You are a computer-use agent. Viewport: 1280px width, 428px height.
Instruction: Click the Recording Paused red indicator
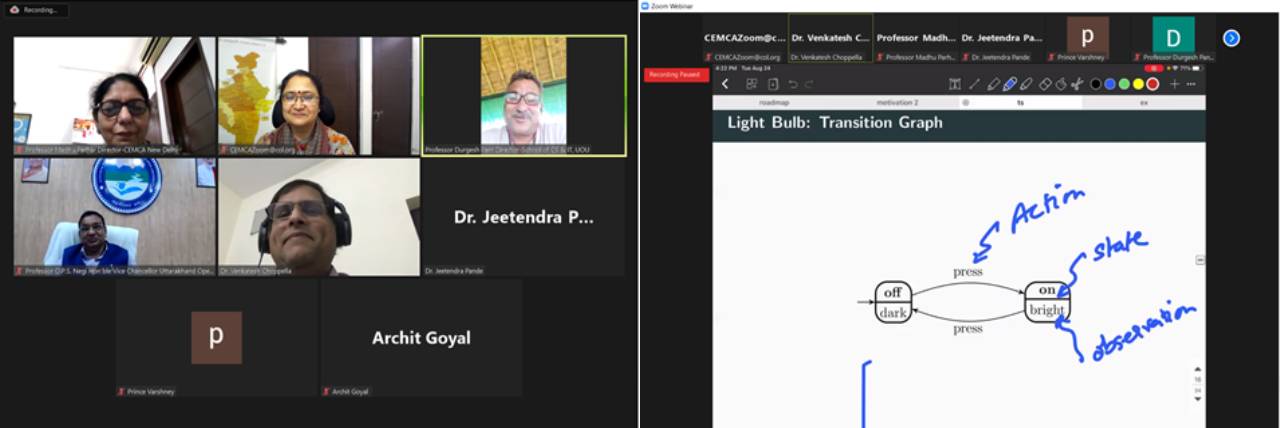point(676,75)
